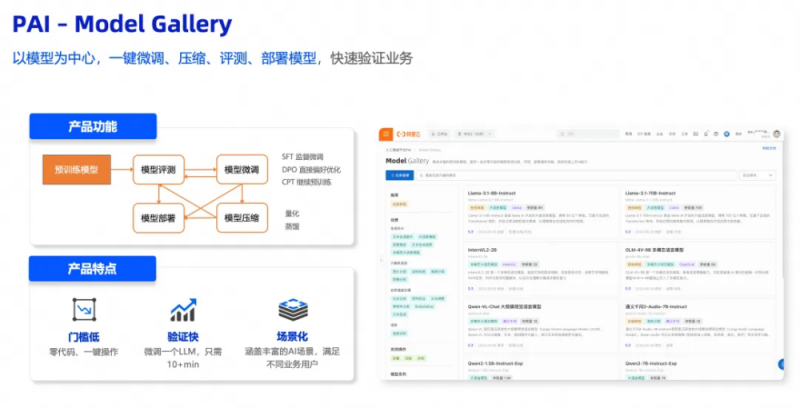Click the 验证快 rising chart icon
The width and height of the screenshot is (800, 408).
point(183,310)
